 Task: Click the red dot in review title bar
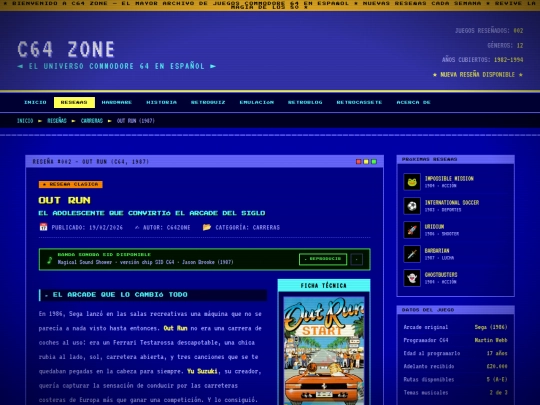tap(359, 162)
